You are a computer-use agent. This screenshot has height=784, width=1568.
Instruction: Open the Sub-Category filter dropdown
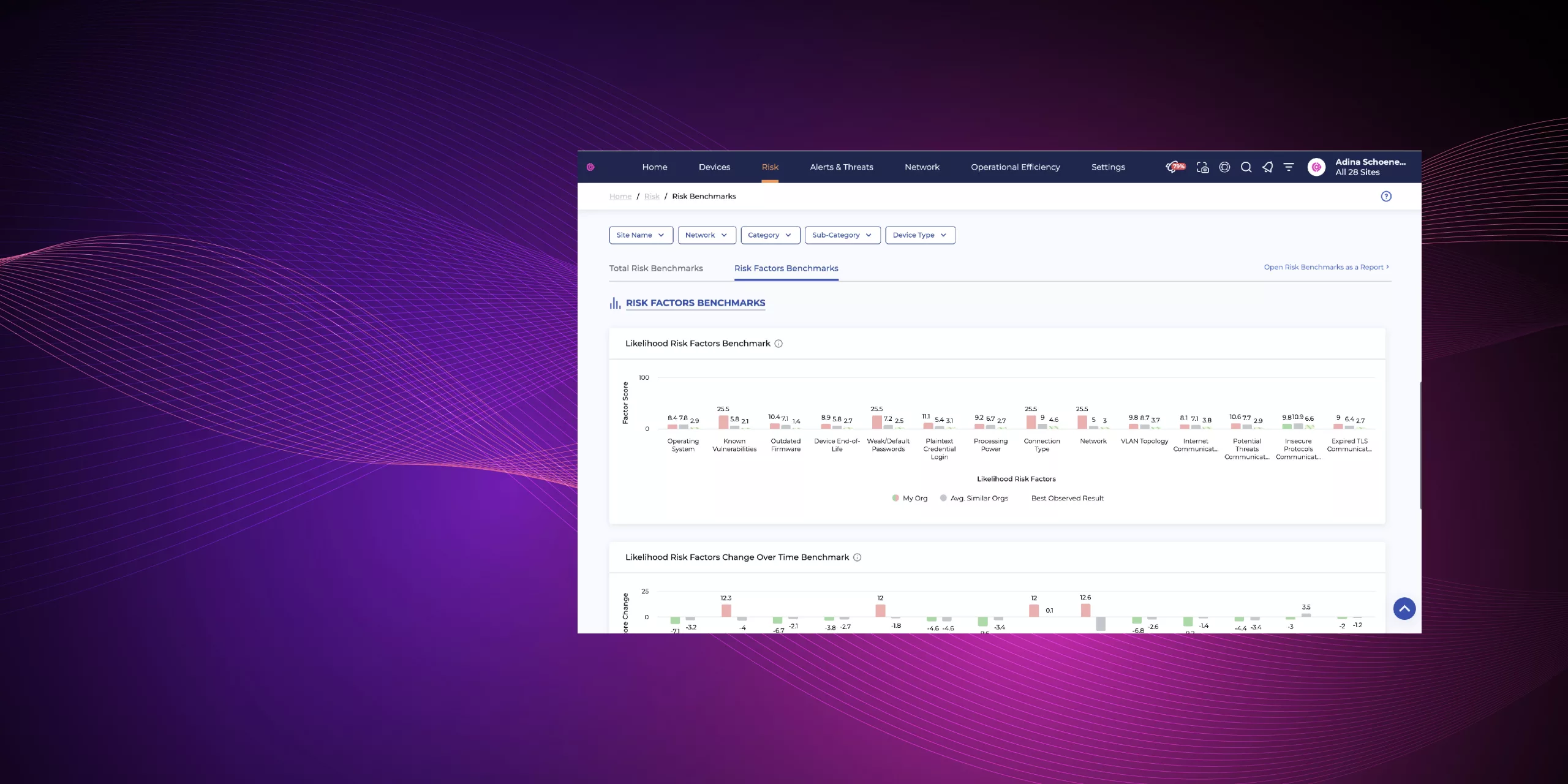point(842,235)
